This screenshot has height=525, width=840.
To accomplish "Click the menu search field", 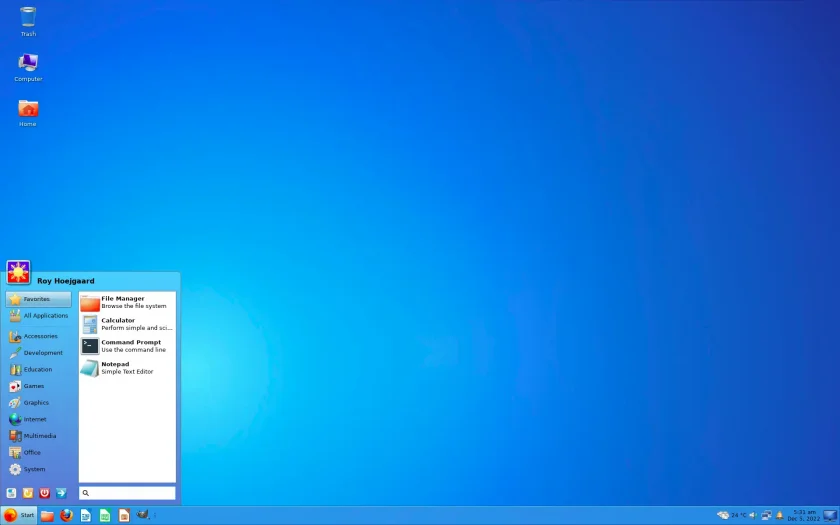I will [x=128, y=493].
